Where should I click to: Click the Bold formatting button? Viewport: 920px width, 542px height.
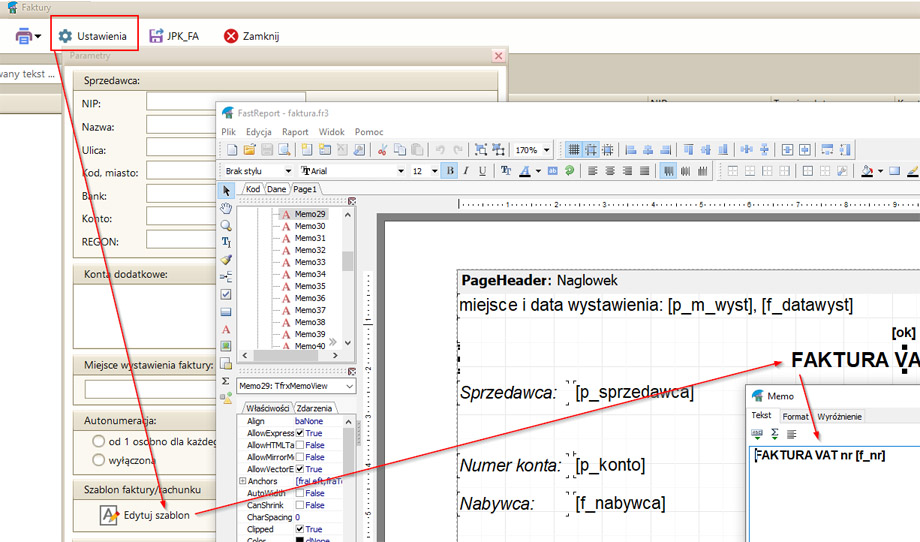(450, 171)
